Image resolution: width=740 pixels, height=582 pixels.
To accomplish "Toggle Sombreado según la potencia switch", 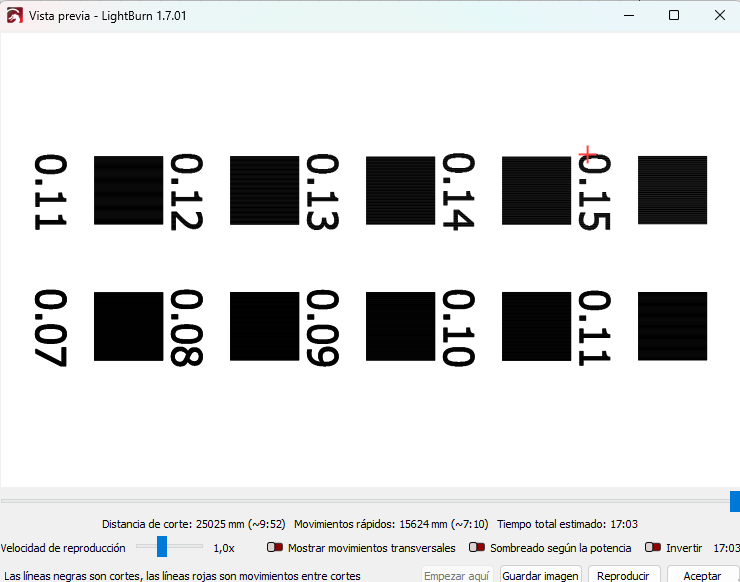I will pos(477,548).
